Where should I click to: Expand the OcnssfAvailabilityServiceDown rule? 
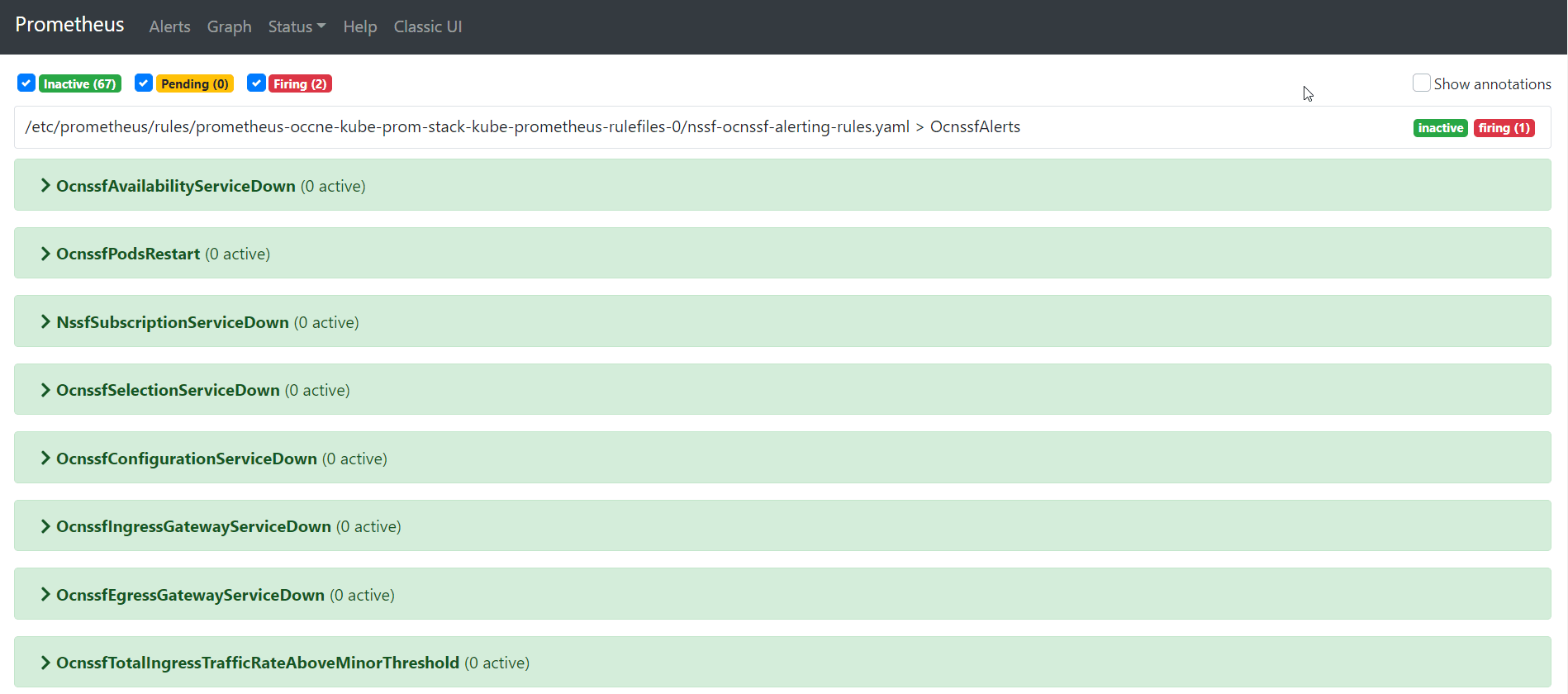point(175,186)
